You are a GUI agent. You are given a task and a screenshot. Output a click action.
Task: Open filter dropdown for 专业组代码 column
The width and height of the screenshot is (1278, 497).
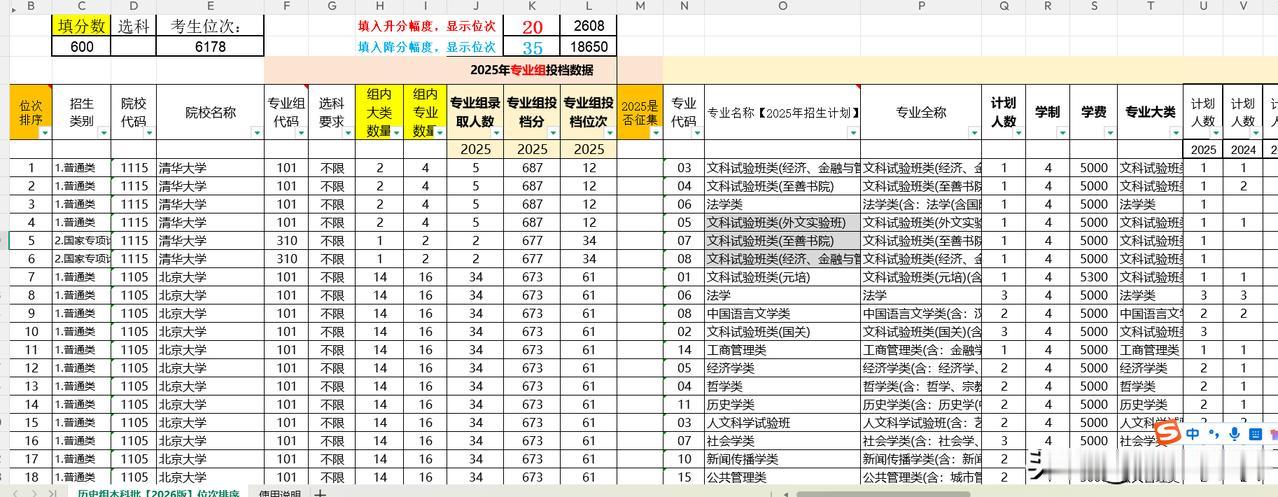(301, 133)
